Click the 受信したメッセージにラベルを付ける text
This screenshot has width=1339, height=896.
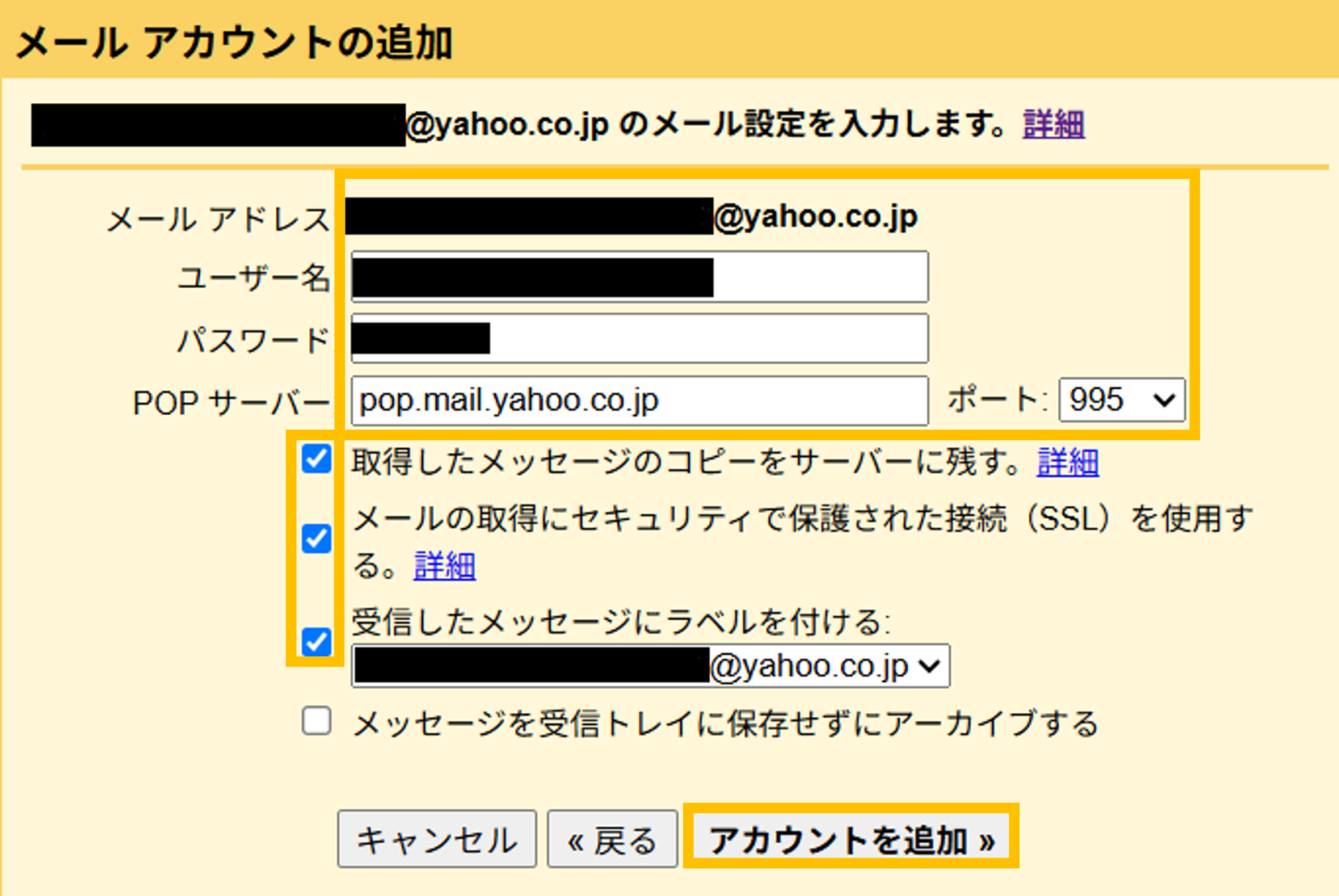click(621, 621)
